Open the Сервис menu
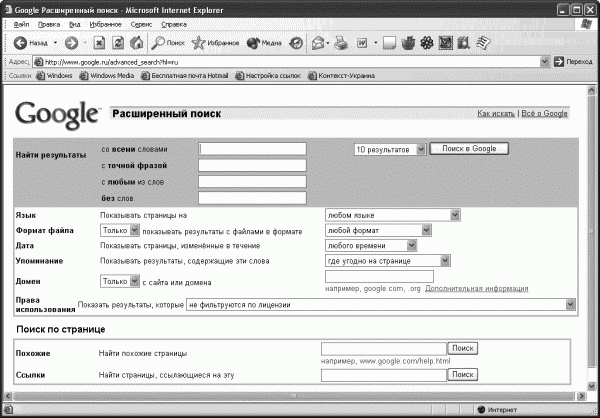This screenshot has width=600, height=418. click(141, 24)
